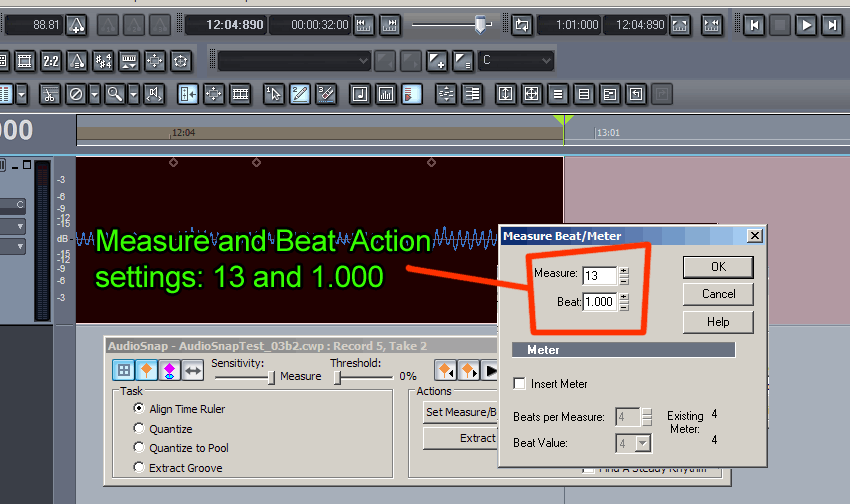Viewport: 850px width, 504px height.
Task: Choose the Extract Groove task option
Action: pos(140,468)
